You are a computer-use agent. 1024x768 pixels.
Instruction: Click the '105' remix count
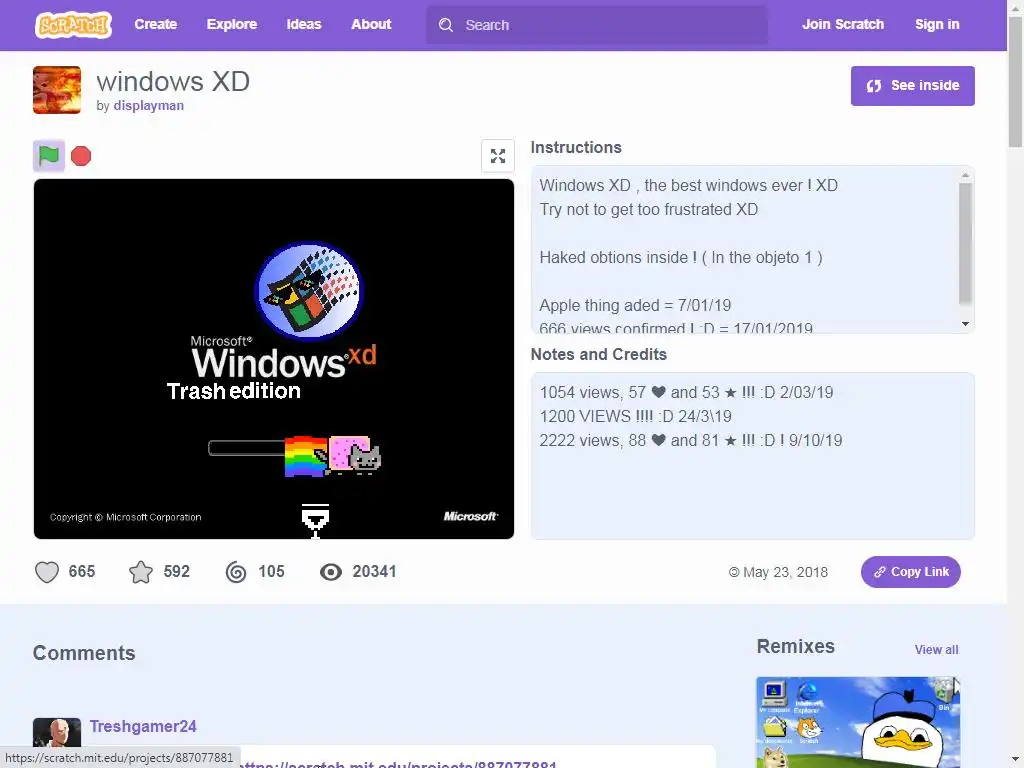271,571
